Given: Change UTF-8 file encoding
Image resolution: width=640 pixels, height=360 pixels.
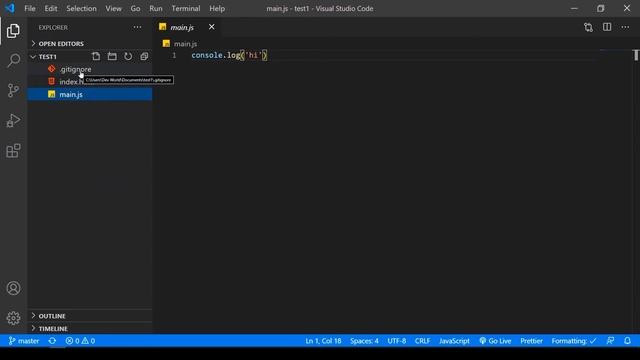Looking at the screenshot, I should pos(397,341).
